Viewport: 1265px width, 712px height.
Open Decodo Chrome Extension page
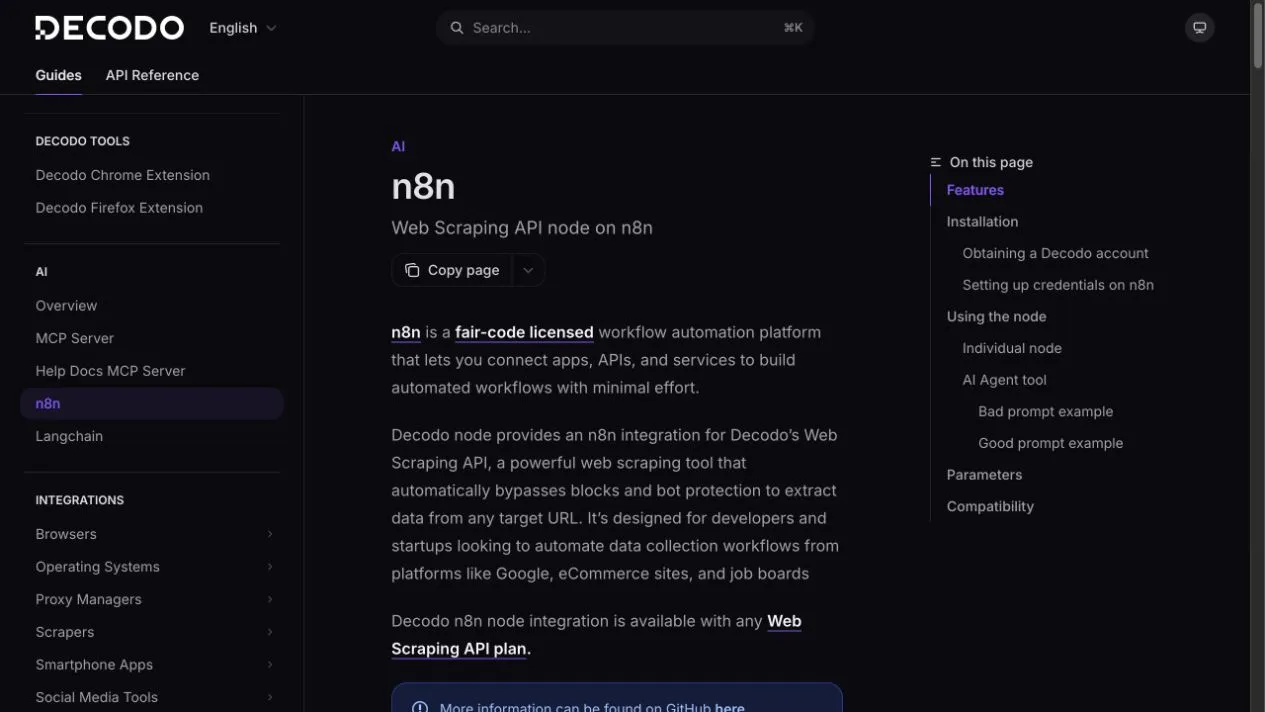[122, 175]
